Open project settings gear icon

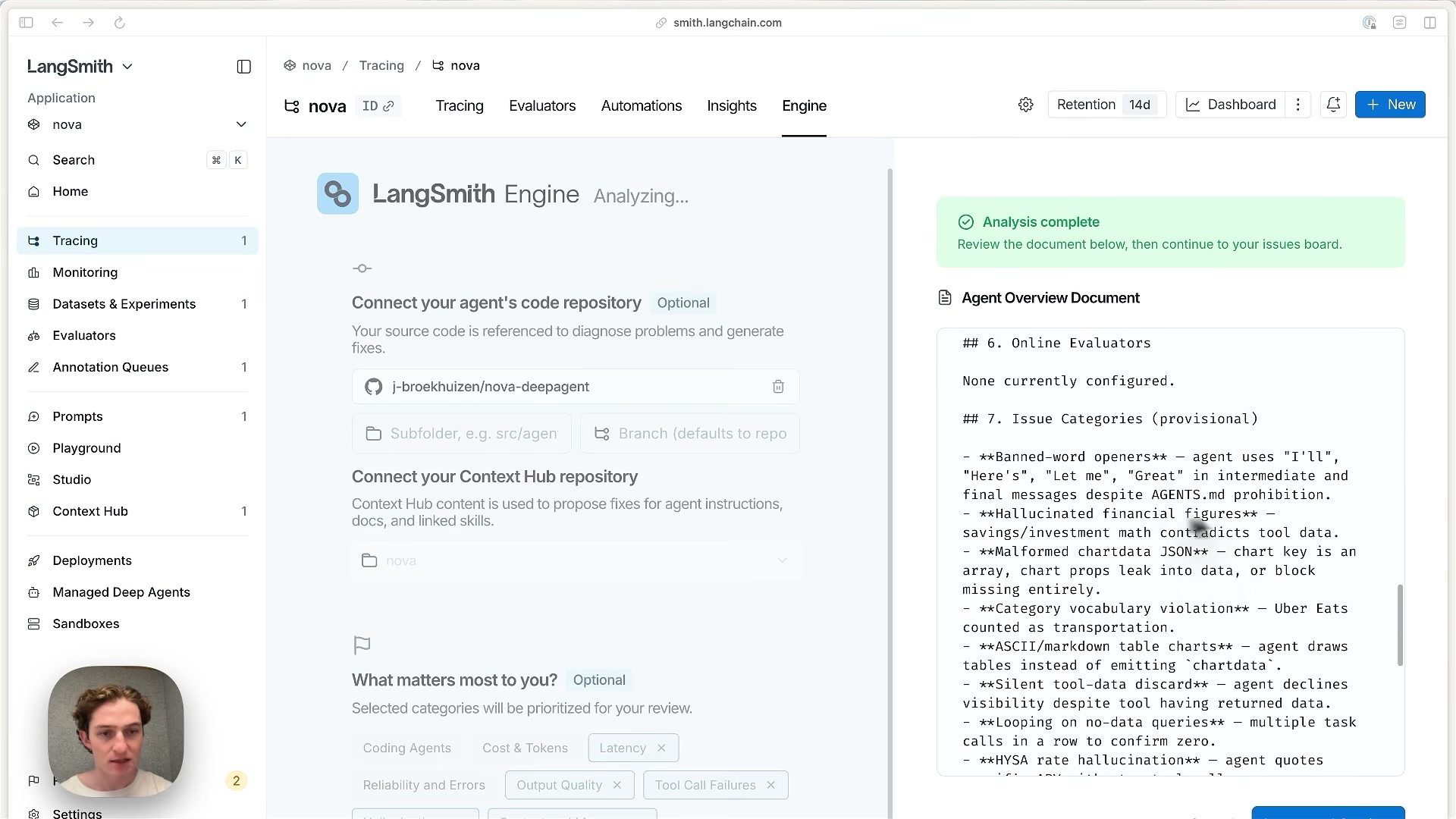pos(1025,105)
